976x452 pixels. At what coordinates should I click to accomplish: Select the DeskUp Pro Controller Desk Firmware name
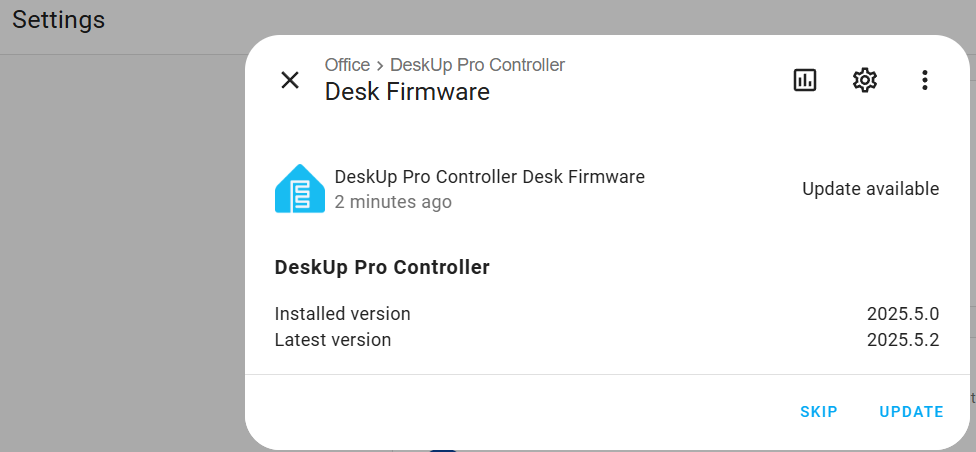[489, 177]
